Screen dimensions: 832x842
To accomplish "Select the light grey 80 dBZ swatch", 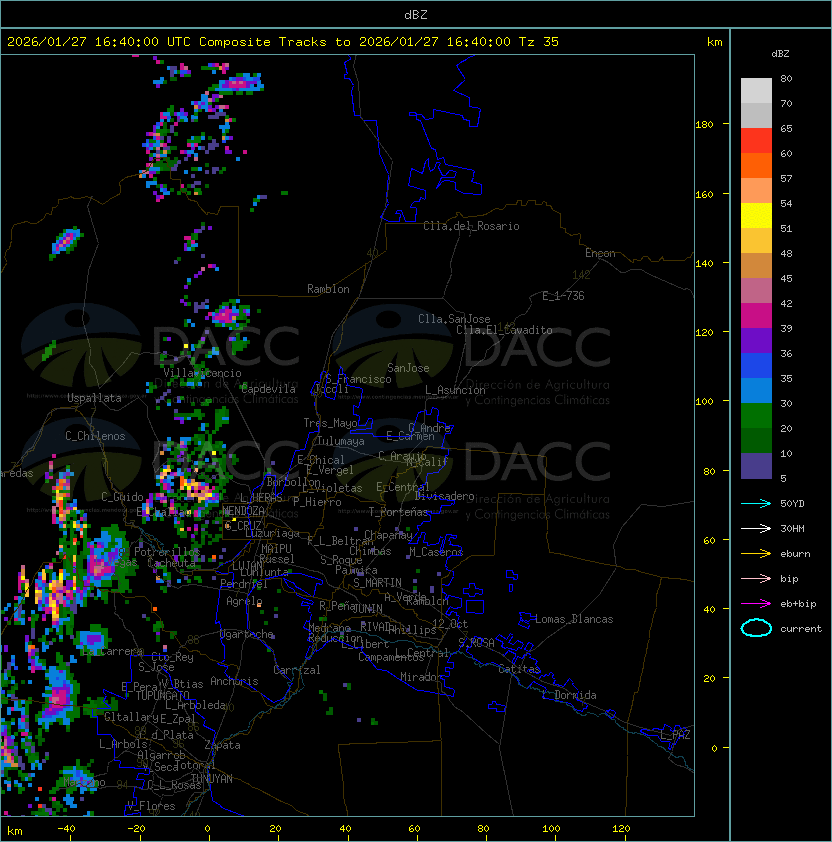I will click(756, 90).
